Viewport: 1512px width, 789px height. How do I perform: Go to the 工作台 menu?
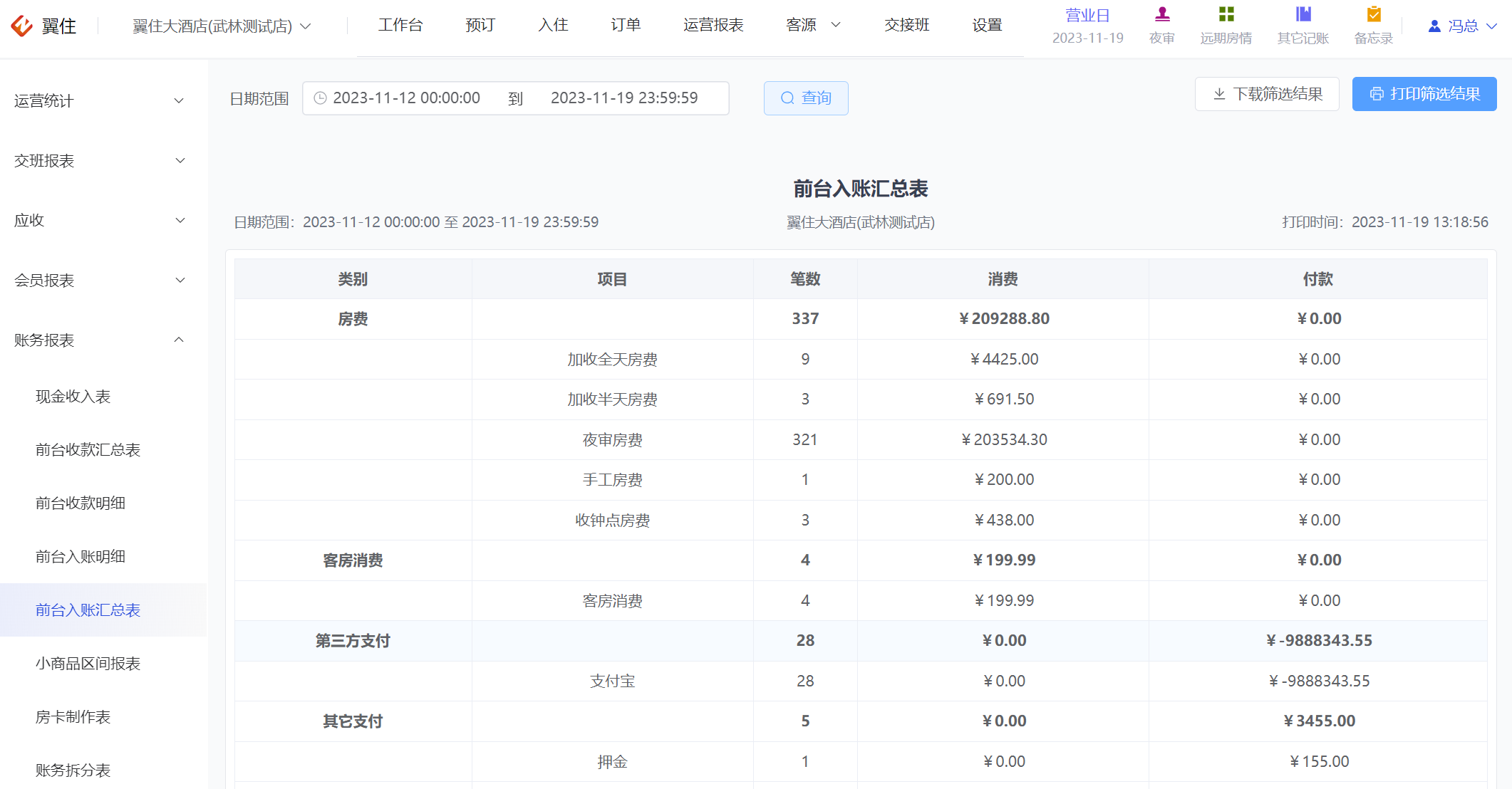click(x=400, y=25)
